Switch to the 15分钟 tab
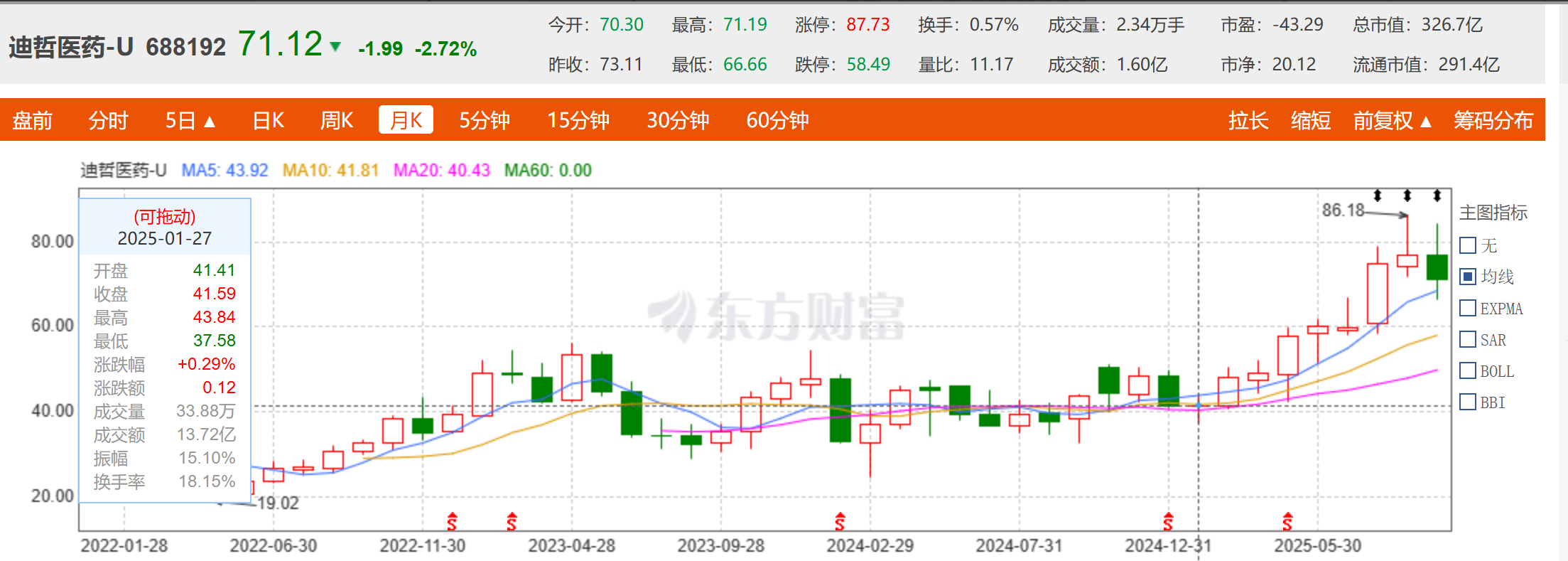This screenshot has width=1568, height=561. click(578, 120)
